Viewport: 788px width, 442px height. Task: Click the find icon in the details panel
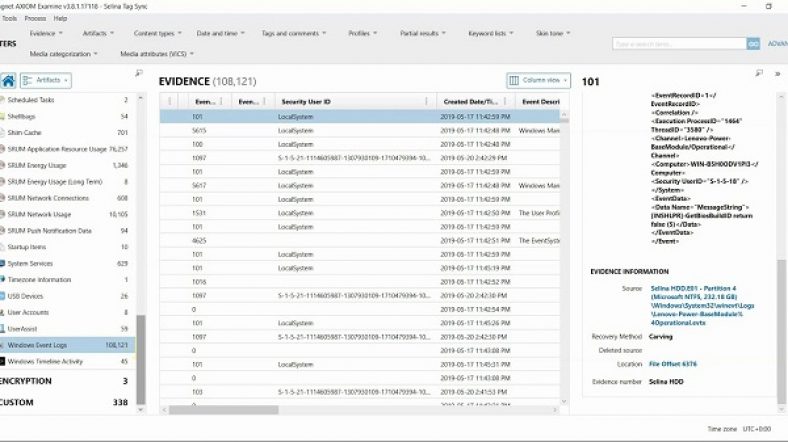pyautogui.click(x=760, y=73)
